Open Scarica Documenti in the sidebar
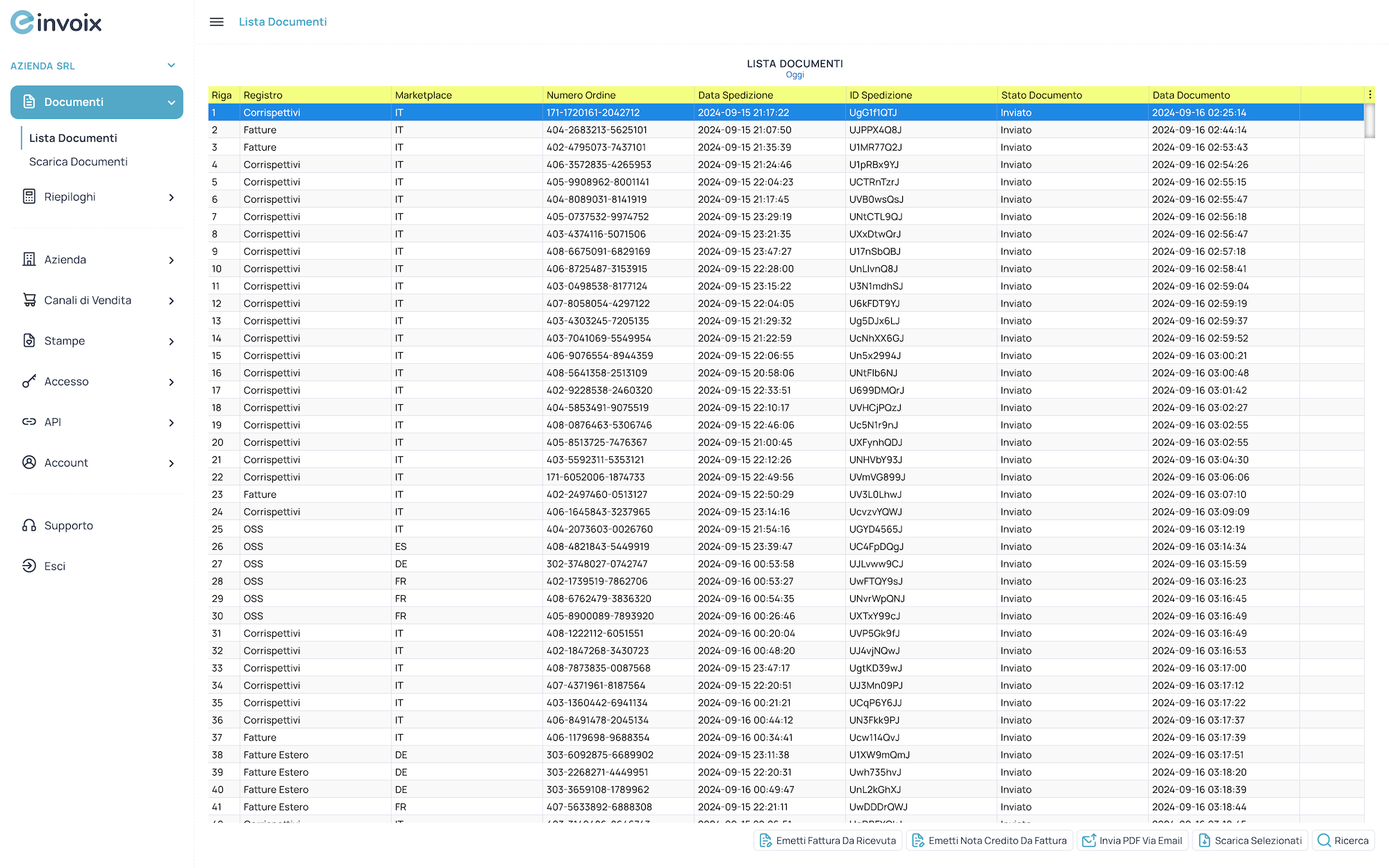The image size is (1389, 868). 77,161
